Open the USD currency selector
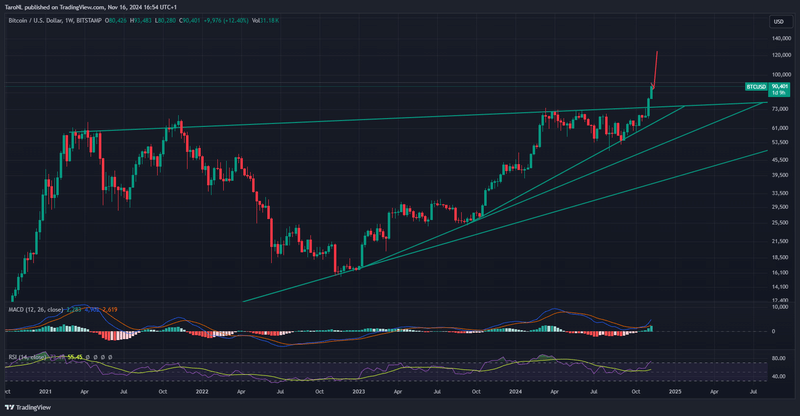 point(781,21)
